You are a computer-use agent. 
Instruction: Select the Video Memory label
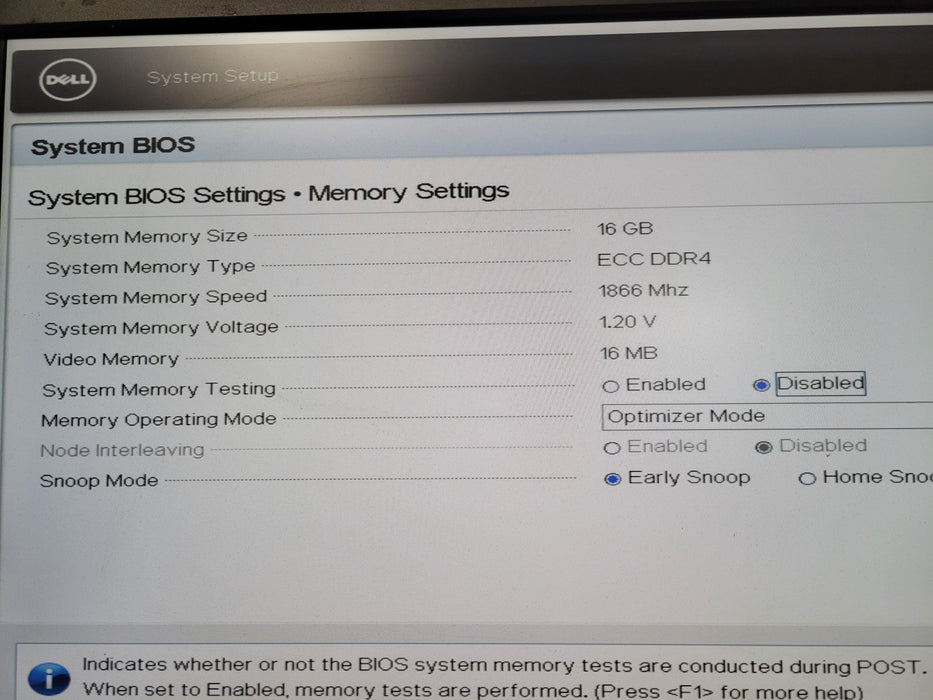(x=111, y=359)
